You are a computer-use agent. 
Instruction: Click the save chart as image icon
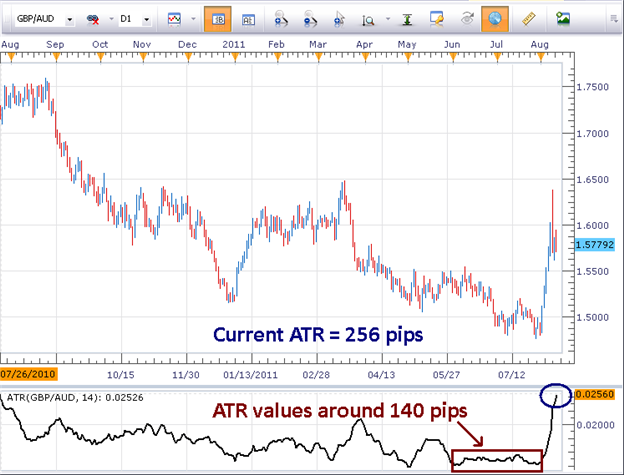click(x=563, y=19)
